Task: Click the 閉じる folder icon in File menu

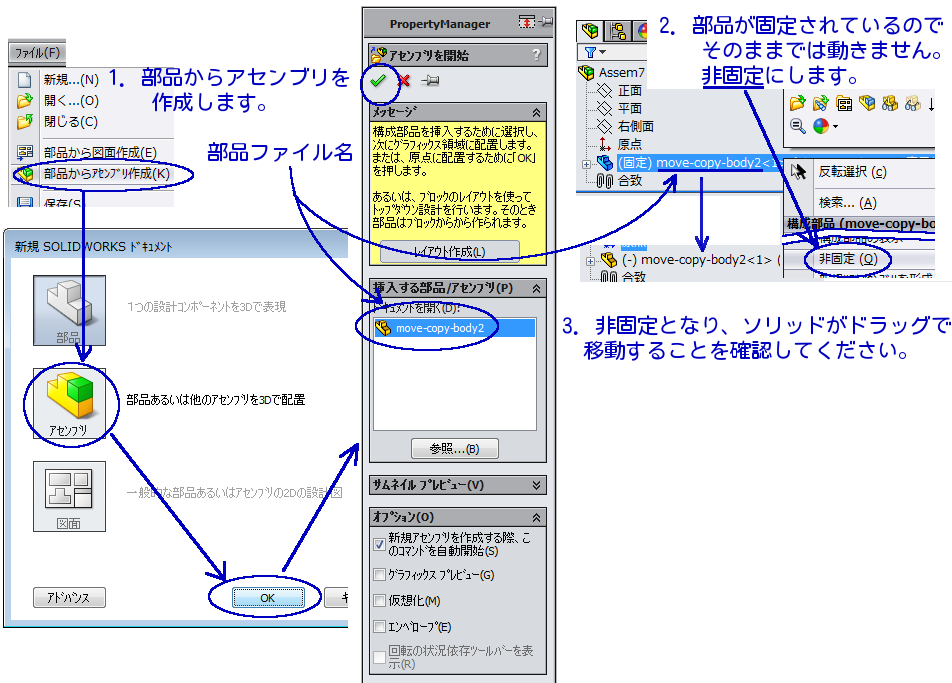Action: [25, 122]
